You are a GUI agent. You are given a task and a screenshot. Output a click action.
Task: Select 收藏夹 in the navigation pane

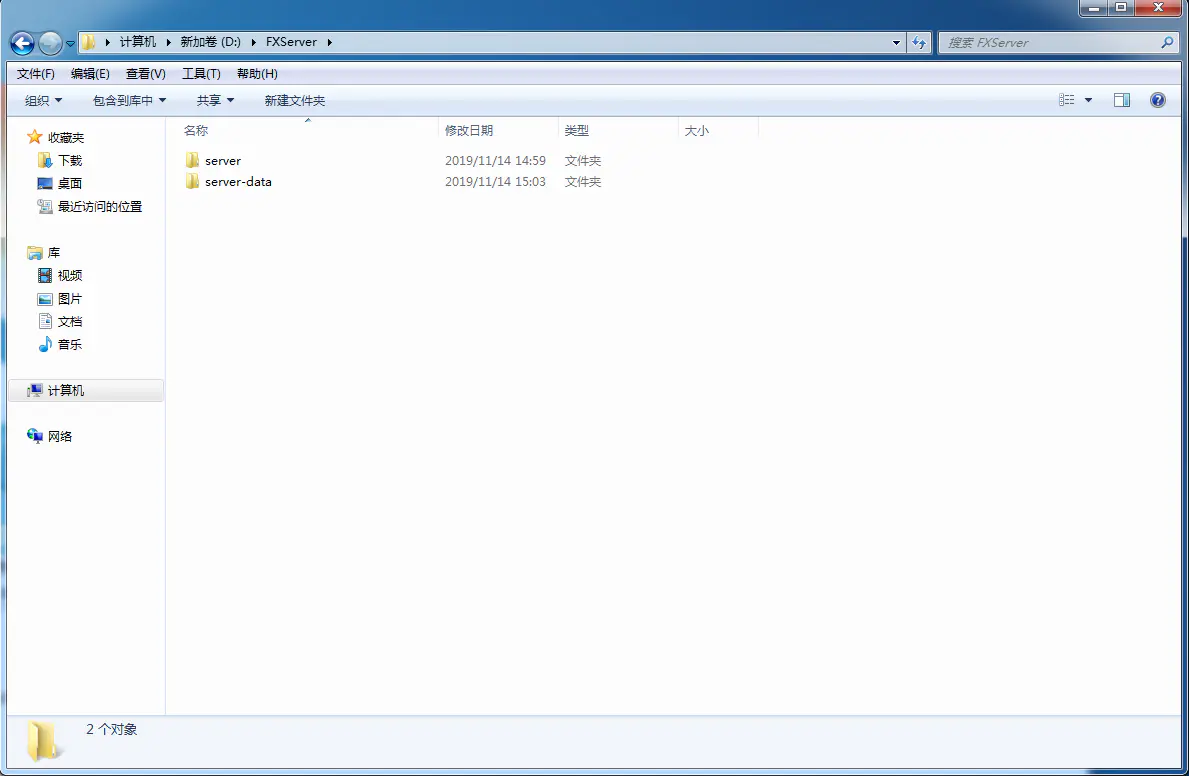66,137
